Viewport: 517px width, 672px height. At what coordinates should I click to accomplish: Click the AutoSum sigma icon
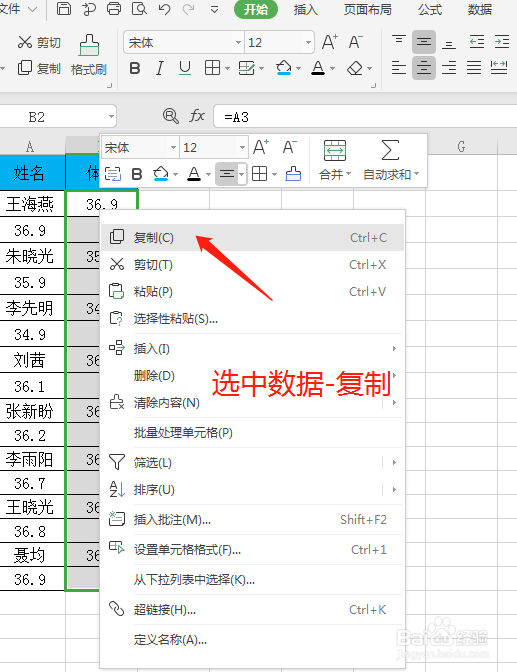click(x=390, y=150)
